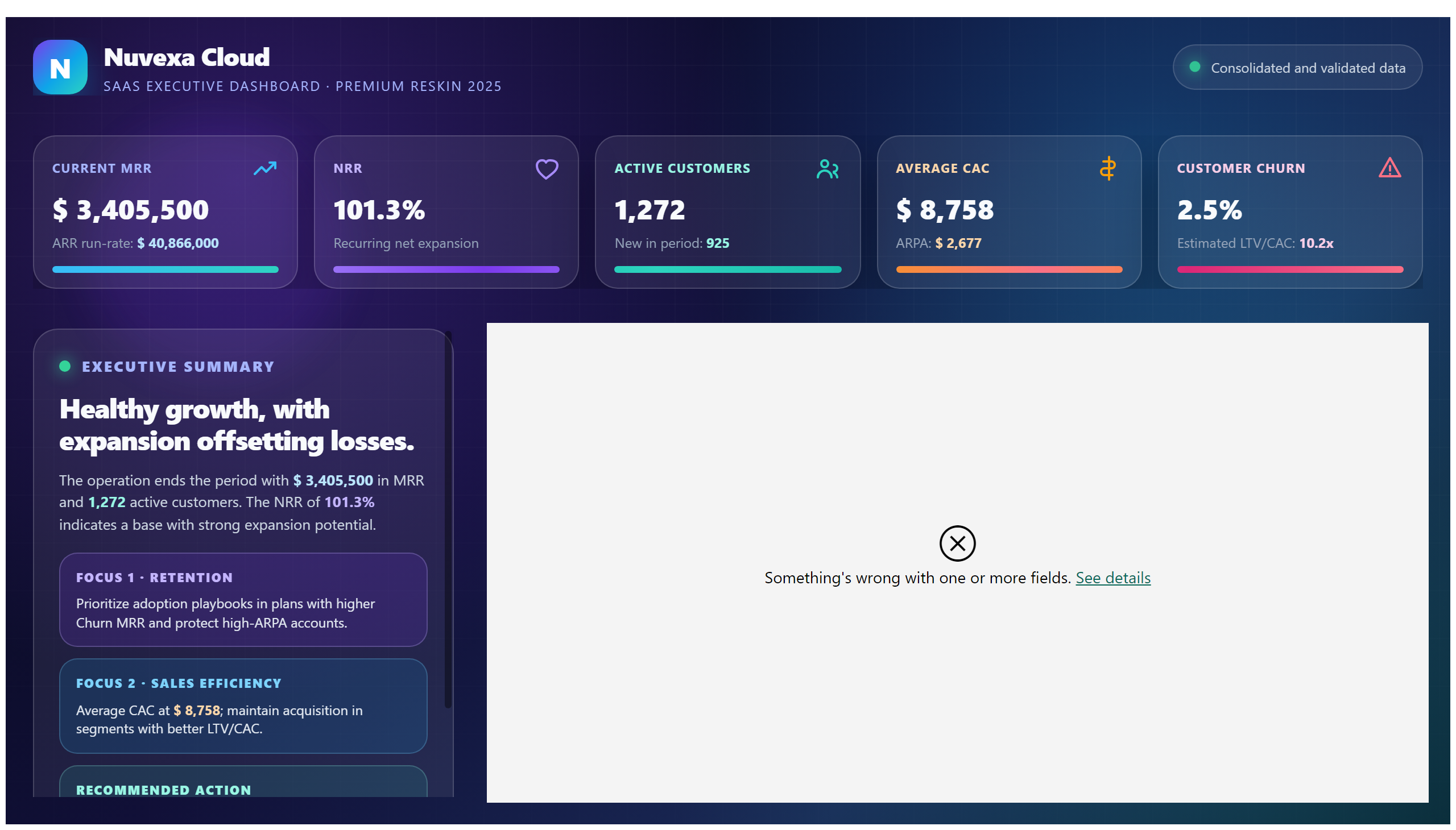Viewport: 1456px width, 830px height.
Task: Click the dollar icon on Average CAC card
Action: tap(1107, 168)
